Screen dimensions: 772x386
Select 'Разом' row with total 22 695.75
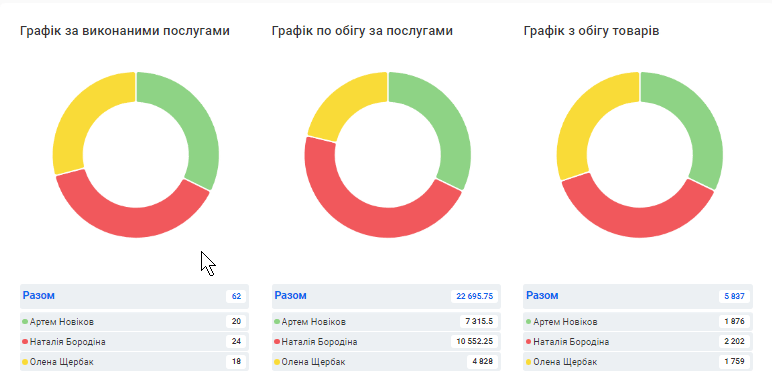click(386, 296)
